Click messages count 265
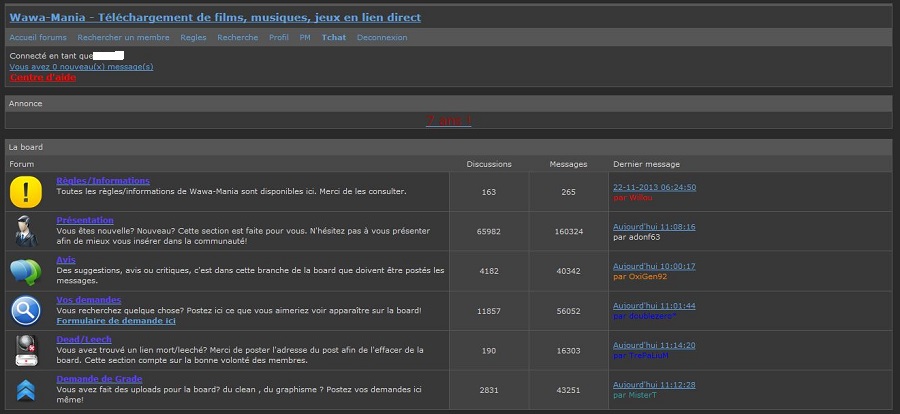 (x=568, y=192)
